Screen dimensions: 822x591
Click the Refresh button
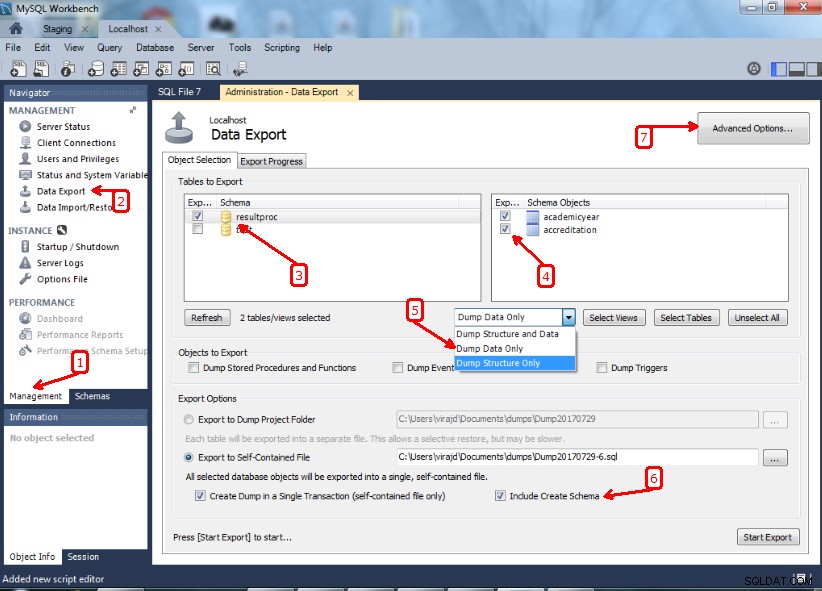207,318
